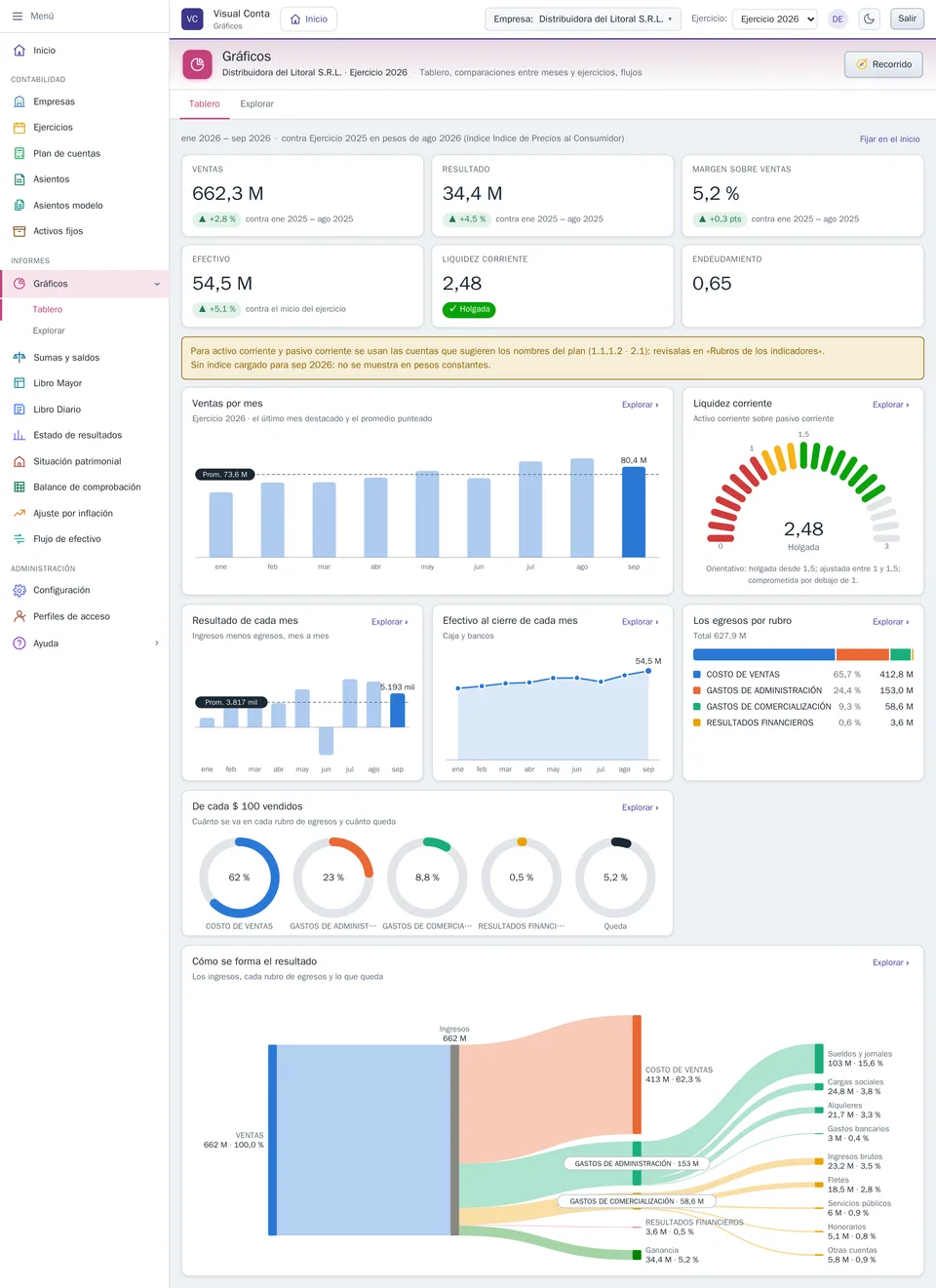
Task: Toggle dark mode moon icon
Action: 869,19
